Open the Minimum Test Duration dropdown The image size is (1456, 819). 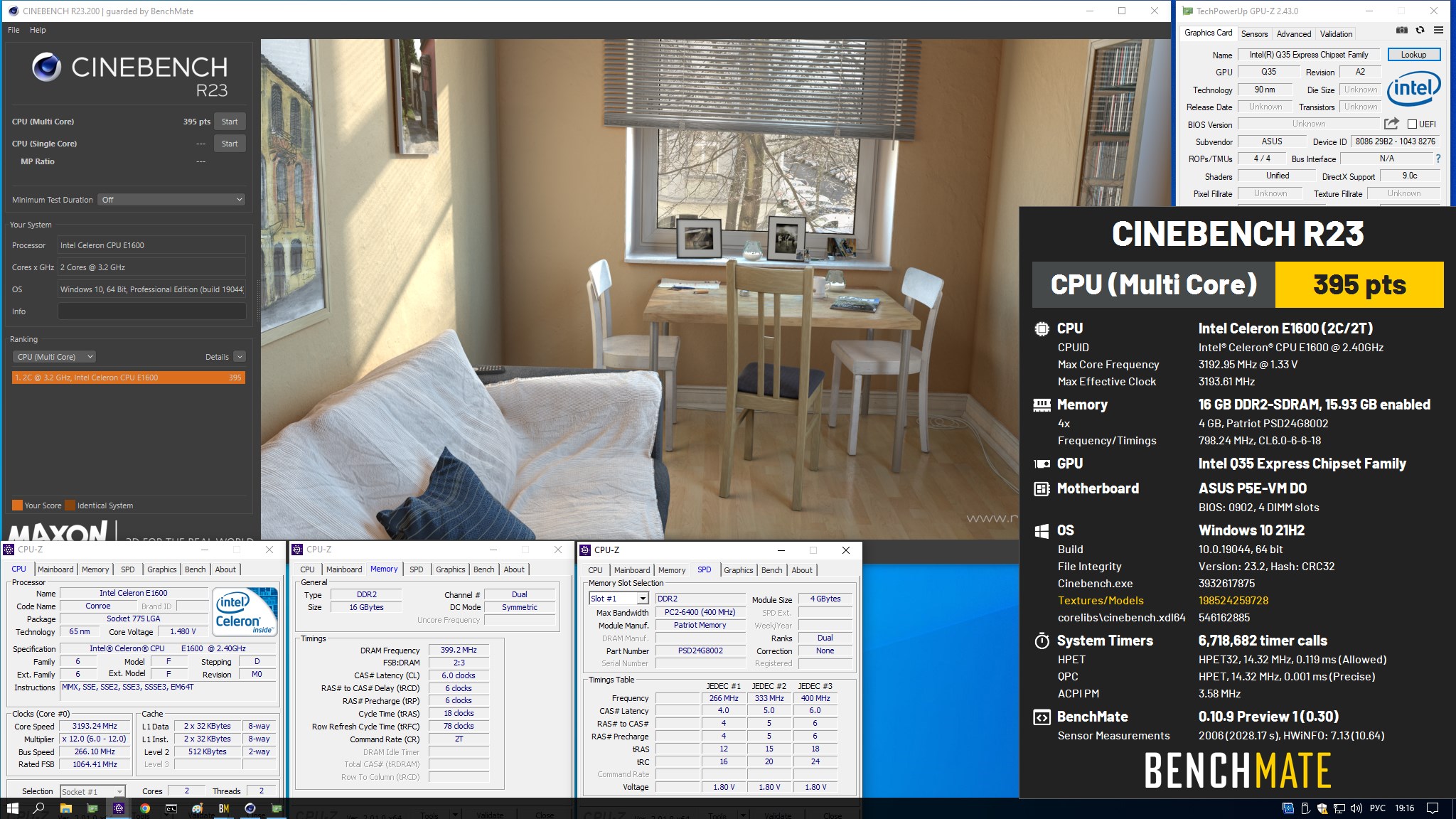click(171, 200)
